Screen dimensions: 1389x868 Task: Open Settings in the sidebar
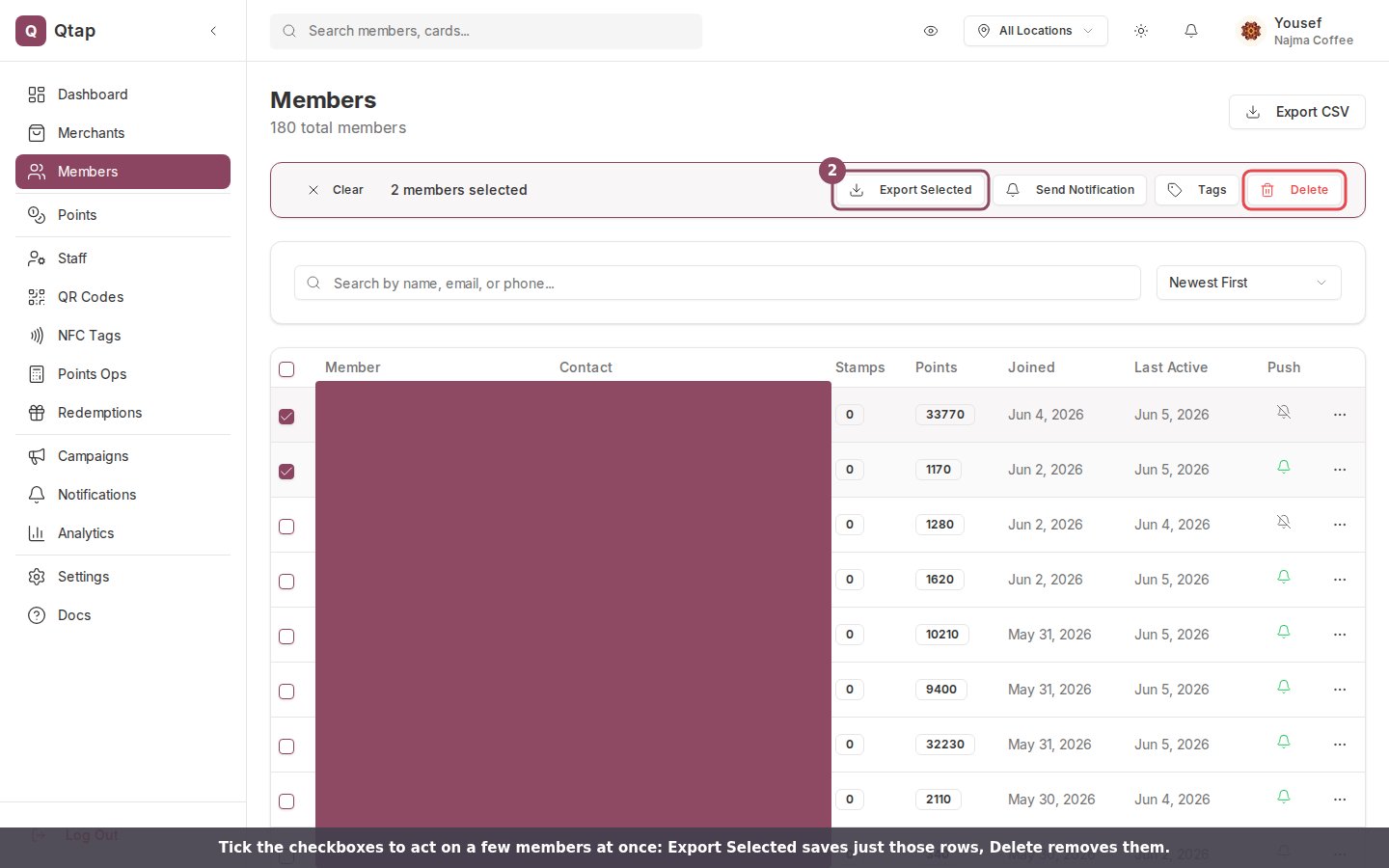click(123, 577)
